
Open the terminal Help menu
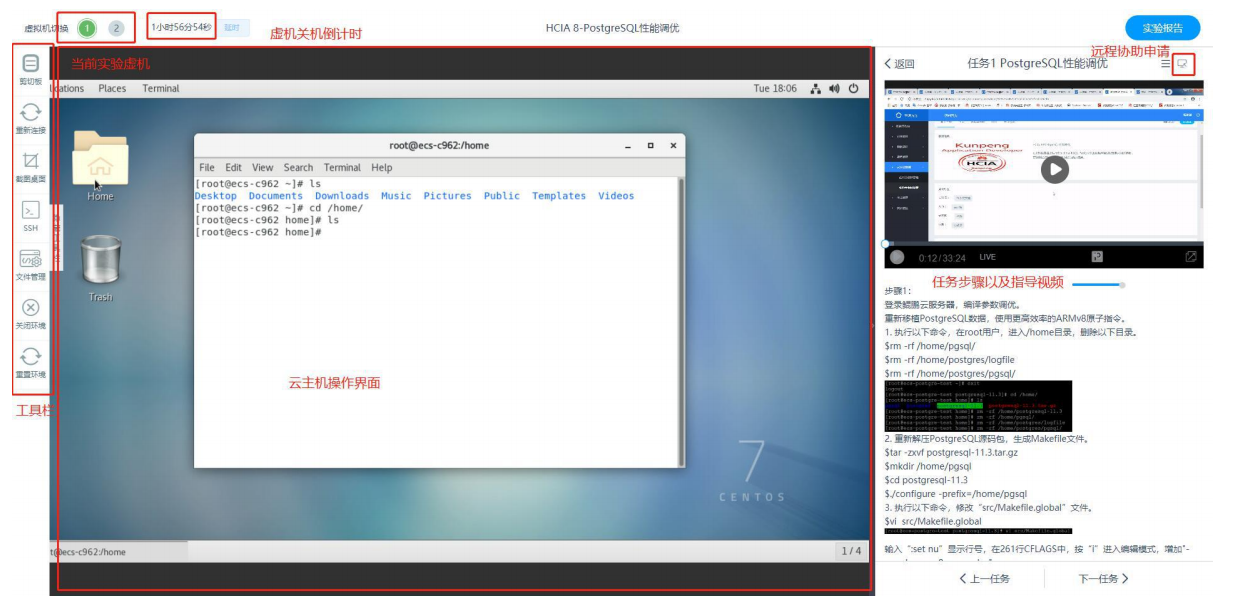[382, 167]
